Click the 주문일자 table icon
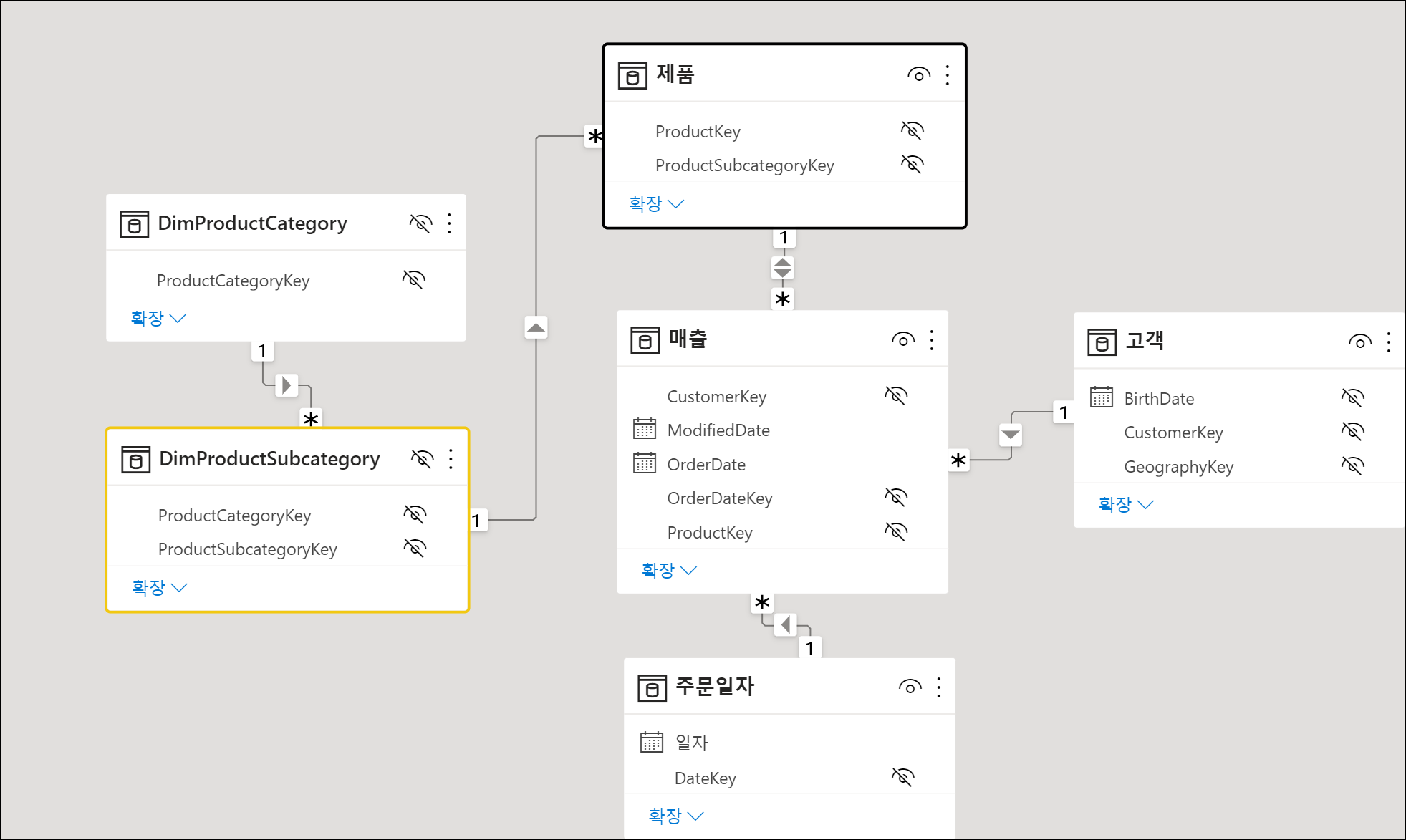The image size is (1406, 840). [x=652, y=688]
